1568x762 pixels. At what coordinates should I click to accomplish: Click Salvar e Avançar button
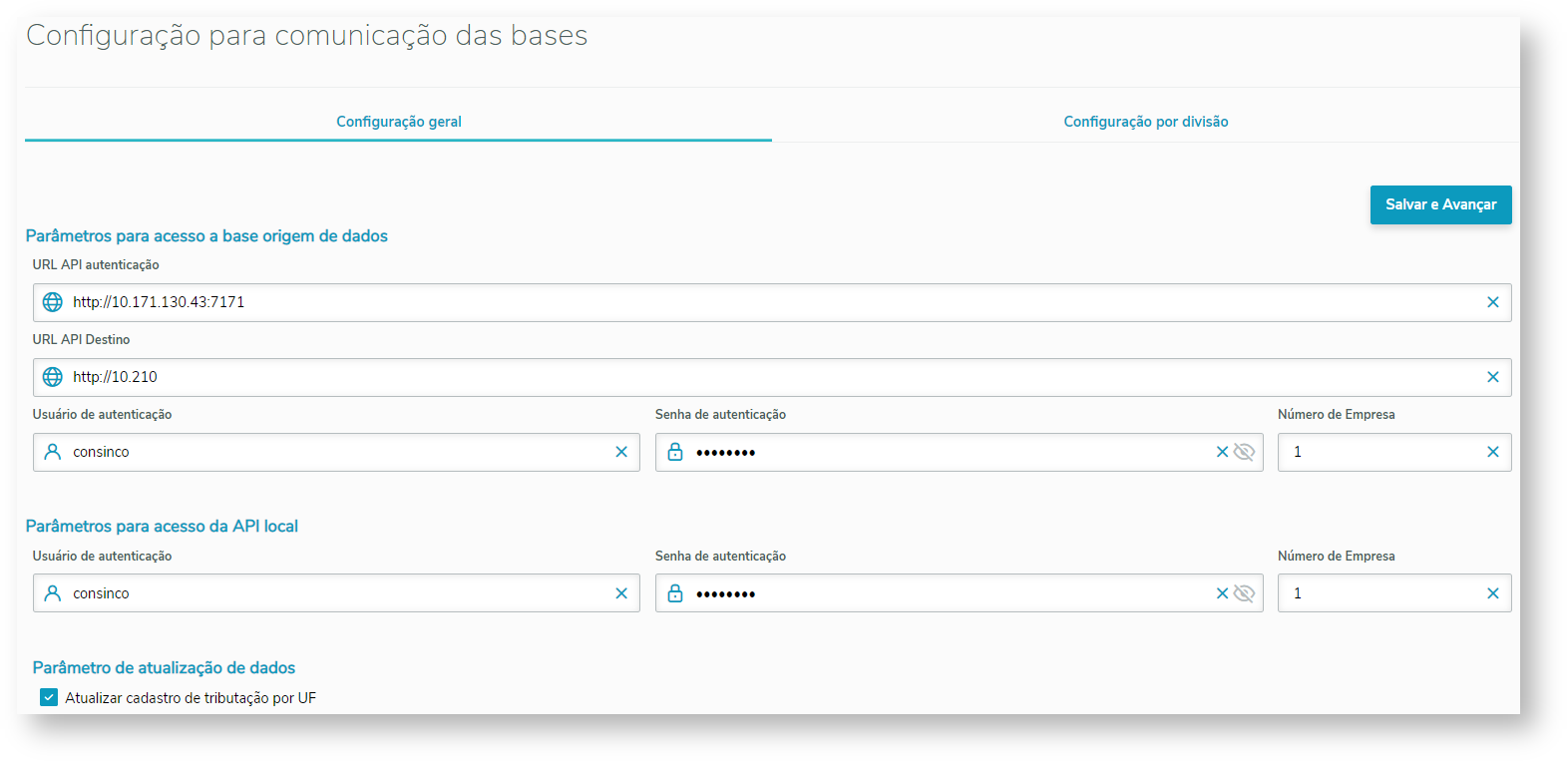(x=1440, y=204)
